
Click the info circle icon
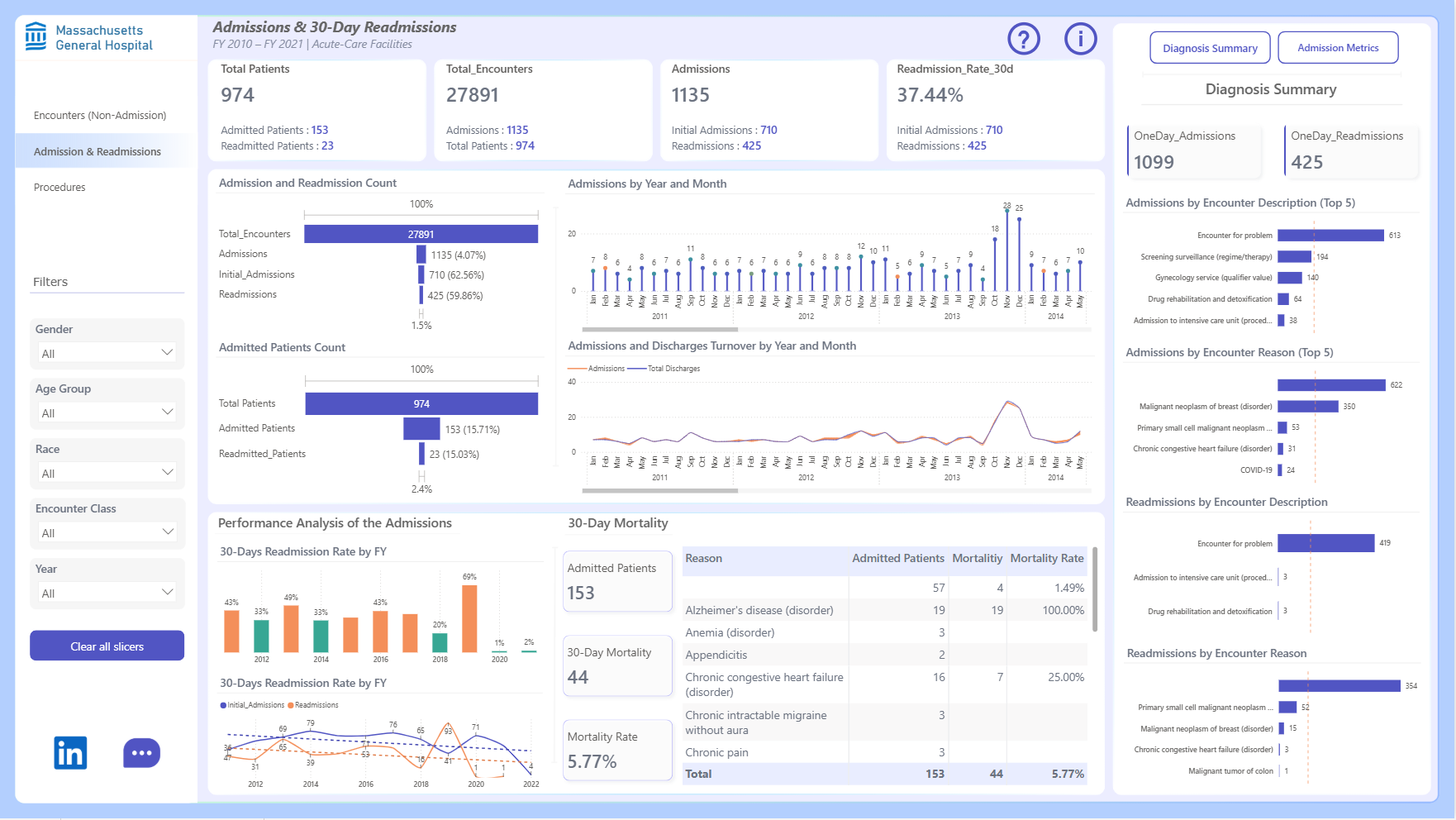pyautogui.click(x=1080, y=39)
